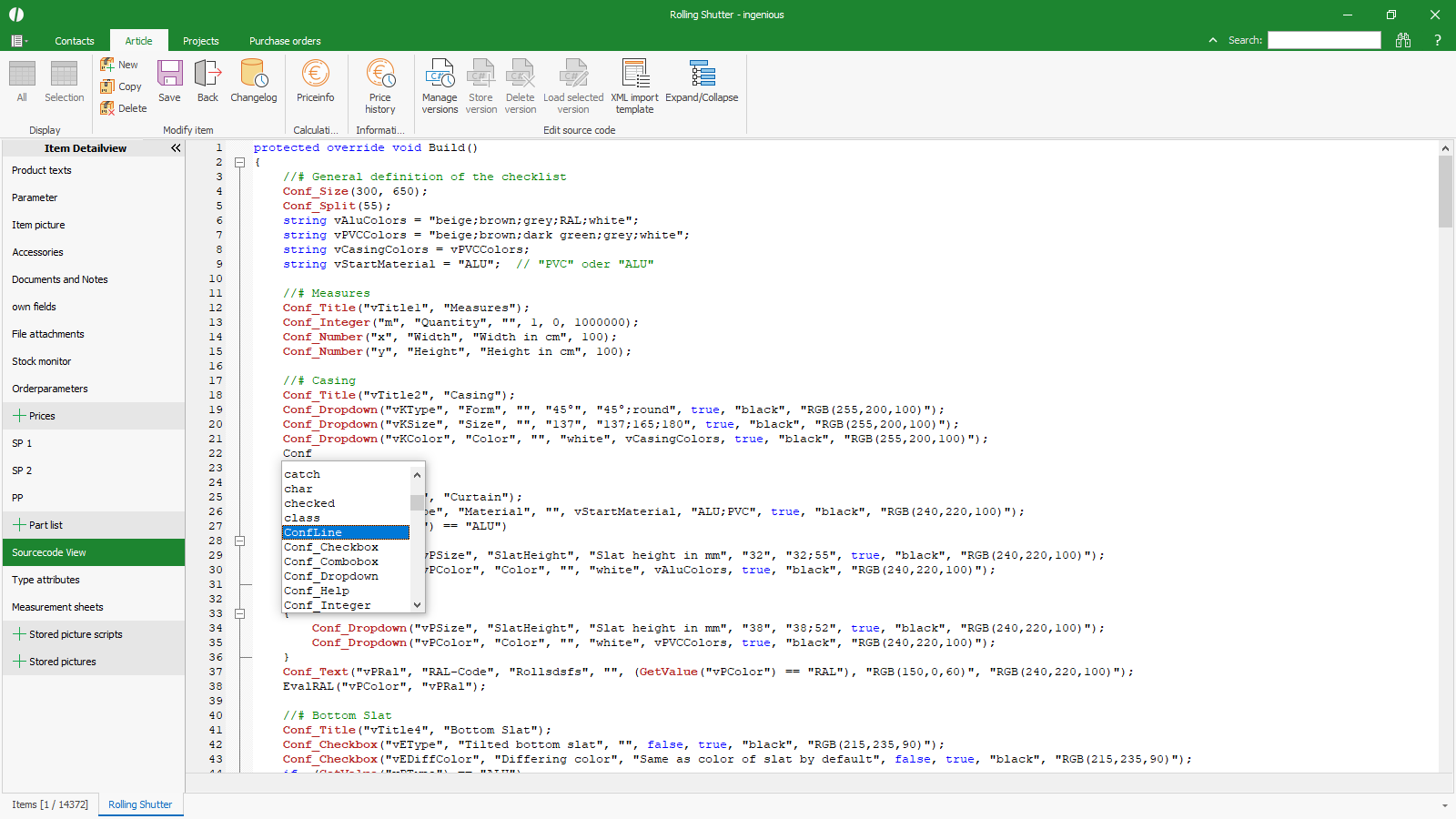Viewport: 1456px width, 819px height.
Task: Toggle Expand/Collapse source code
Action: [702, 81]
